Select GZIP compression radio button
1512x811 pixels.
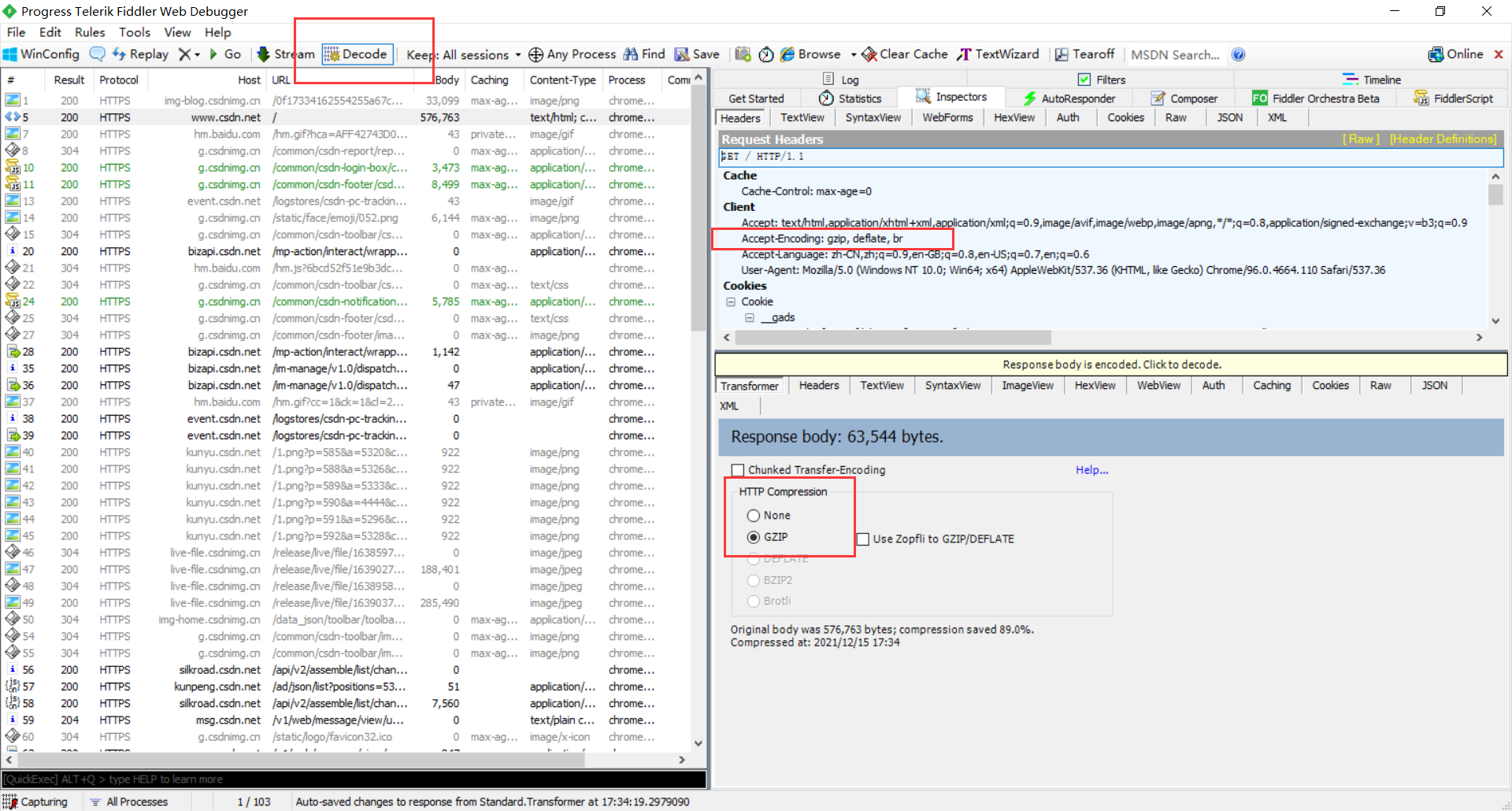coord(754,537)
